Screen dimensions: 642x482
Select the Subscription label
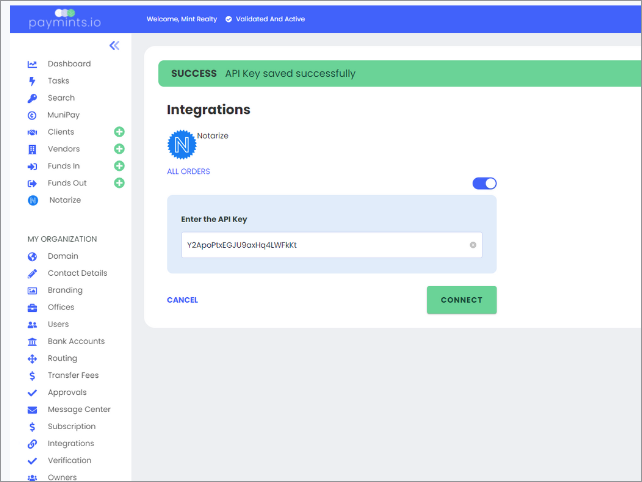pyautogui.click(x=72, y=426)
